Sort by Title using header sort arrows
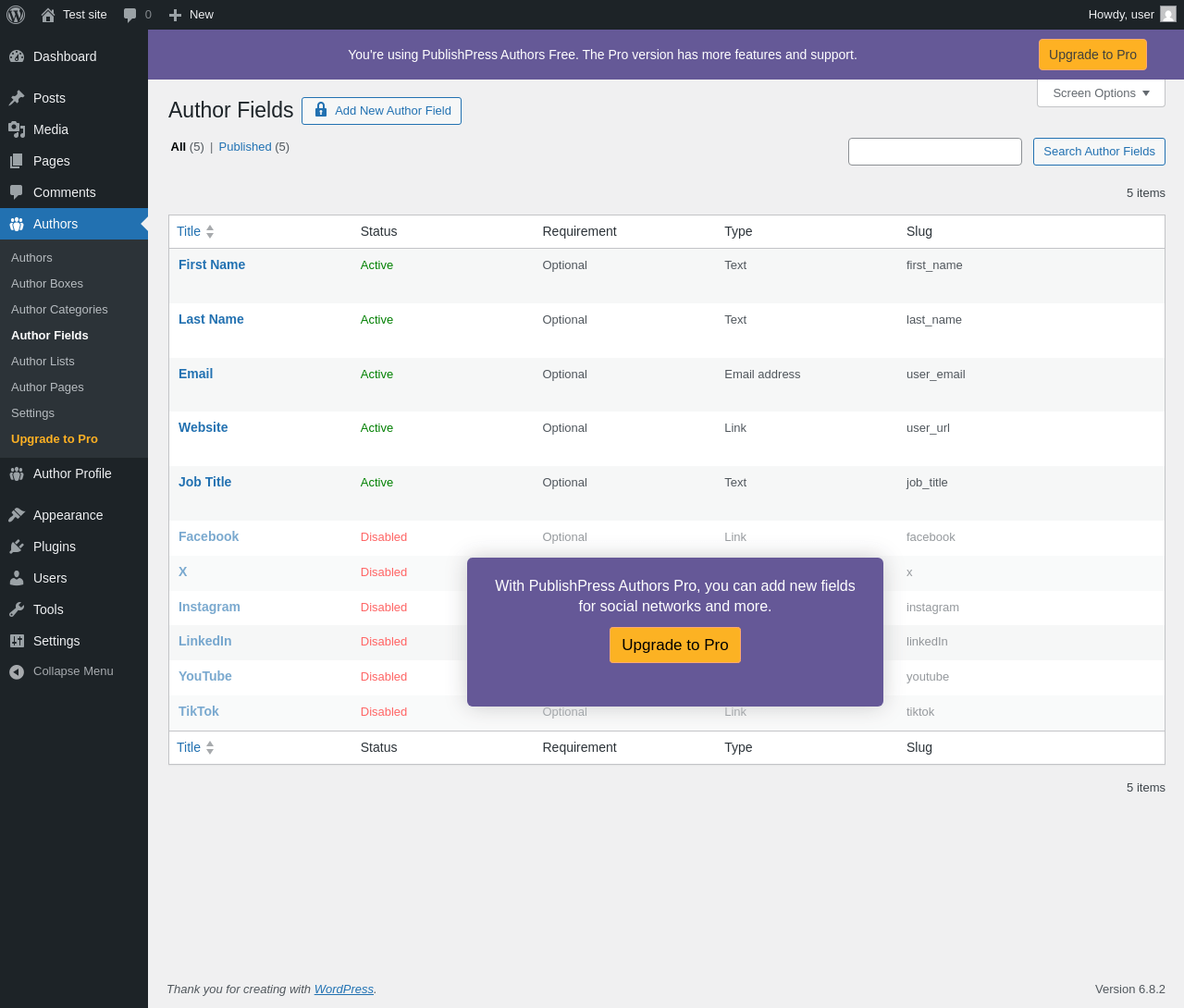The height and width of the screenshot is (1008, 1184). point(210,231)
